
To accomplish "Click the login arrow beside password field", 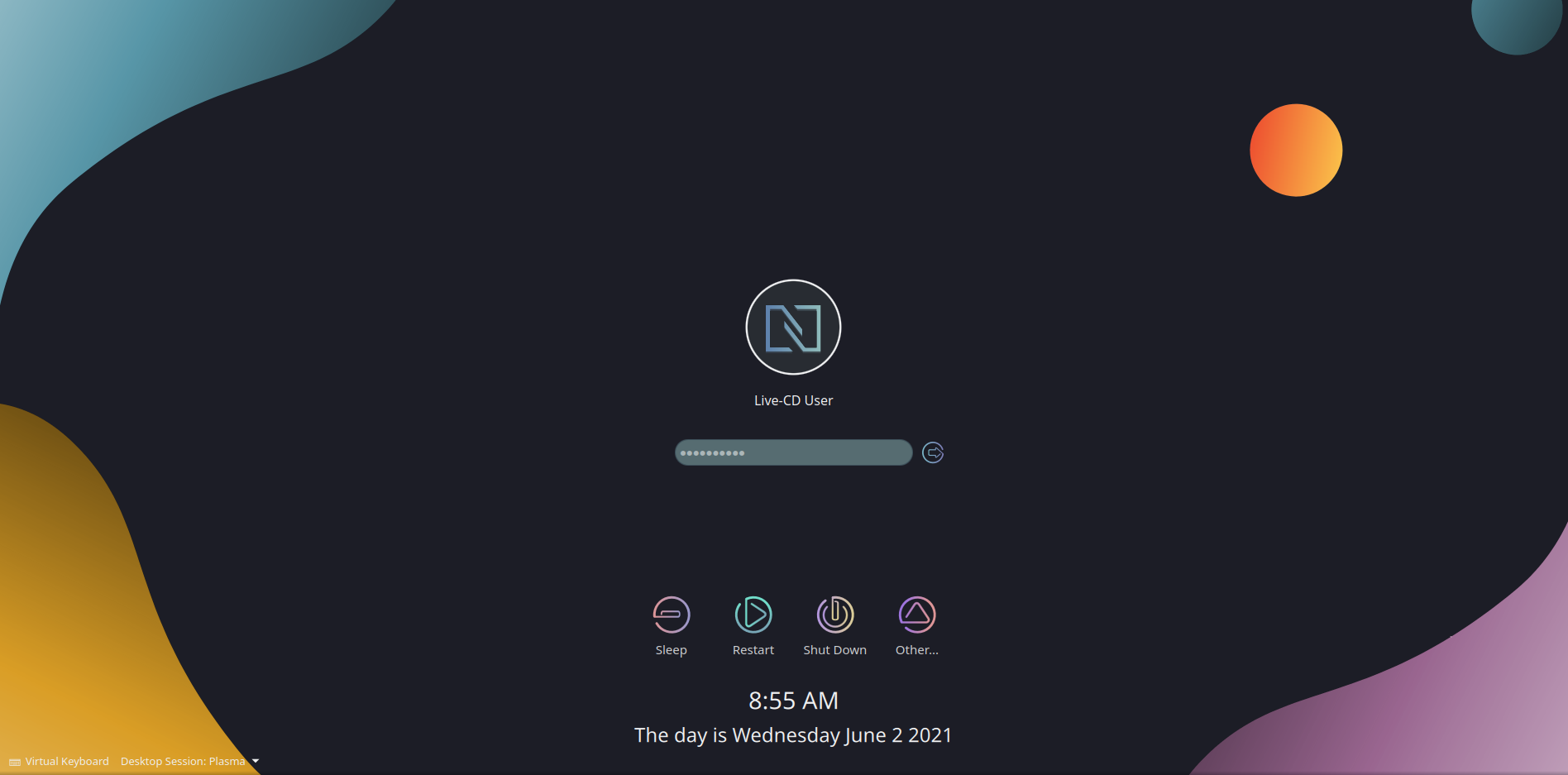I will (x=933, y=452).
